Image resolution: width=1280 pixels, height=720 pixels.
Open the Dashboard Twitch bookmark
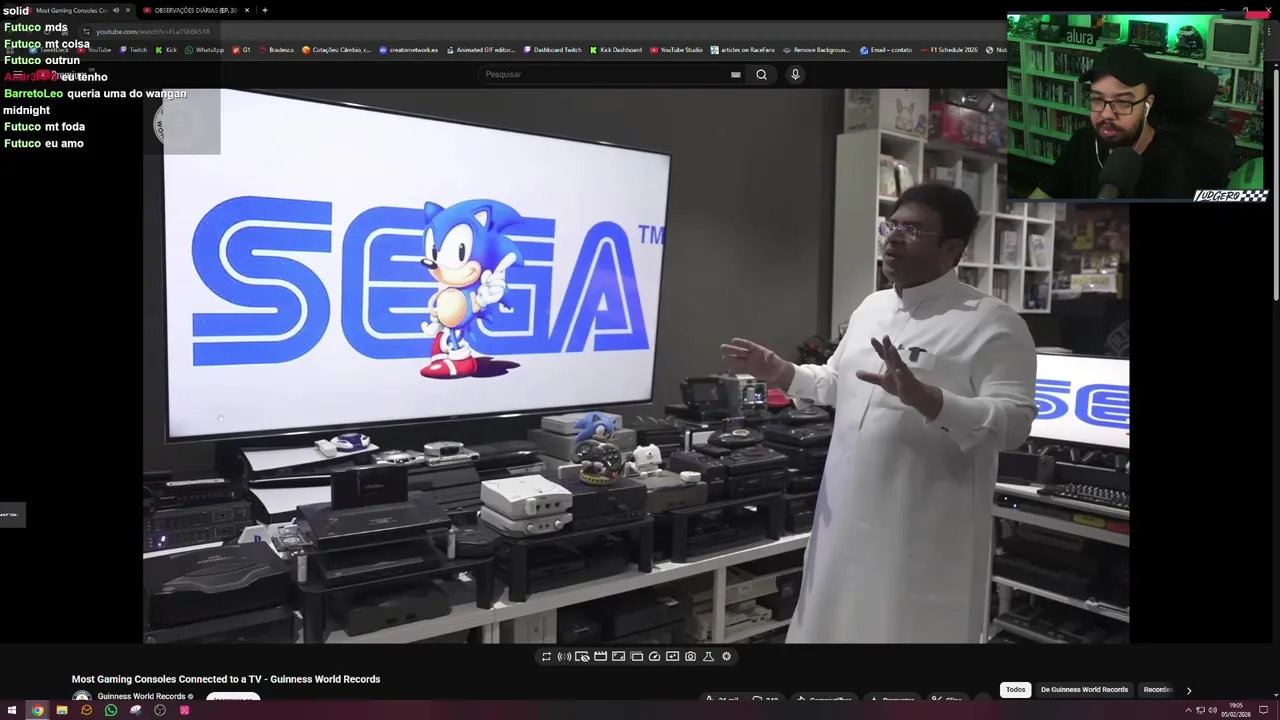click(553, 50)
